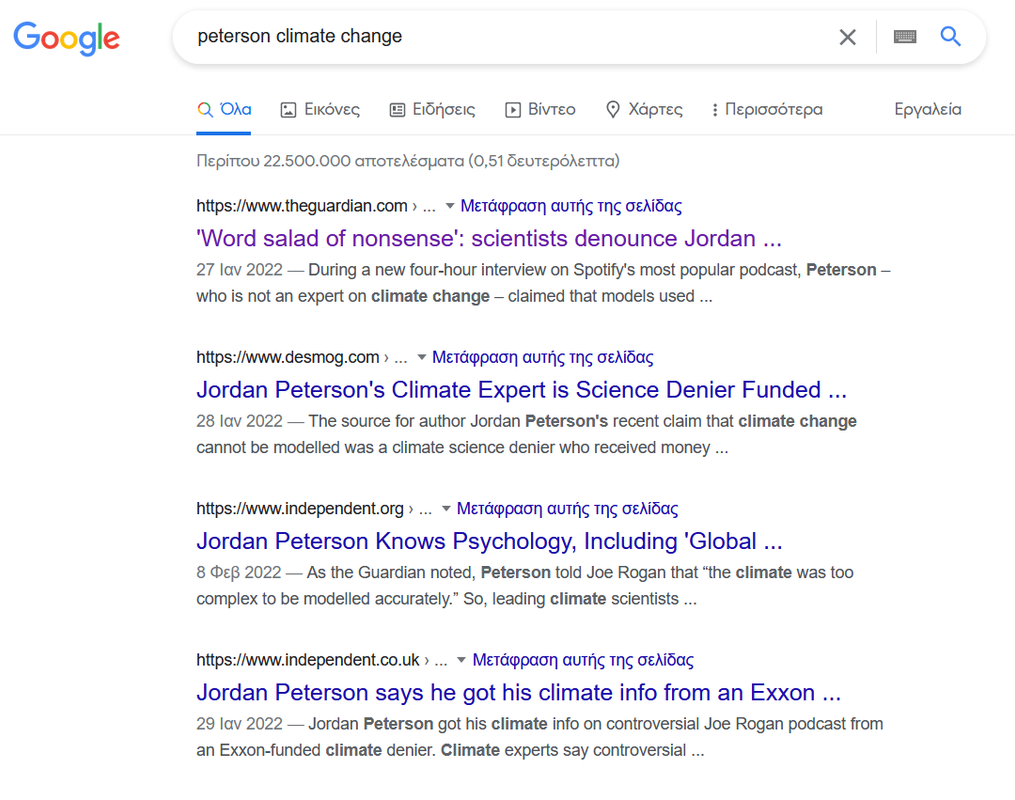The width and height of the screenshot is (1015, 800).
Task: Switch to Βίντεο tab
Action: tap(540, 109)
